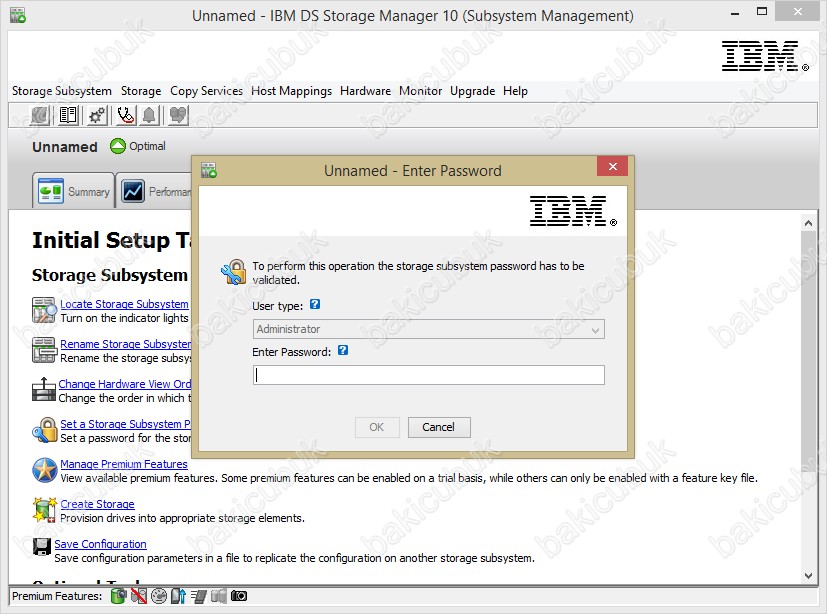Click the bell alert toolbar icon
Image resolution: width=827 pixels, height=614 pixels.
click(150, 115)
